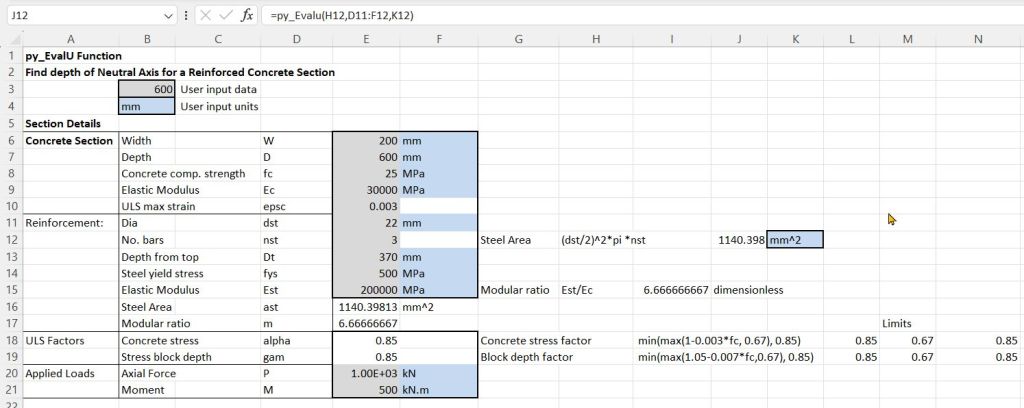Click the Cancel X icon in formula bar
The width and height of the screenshot is (1024, 408).
click(205, 16)
